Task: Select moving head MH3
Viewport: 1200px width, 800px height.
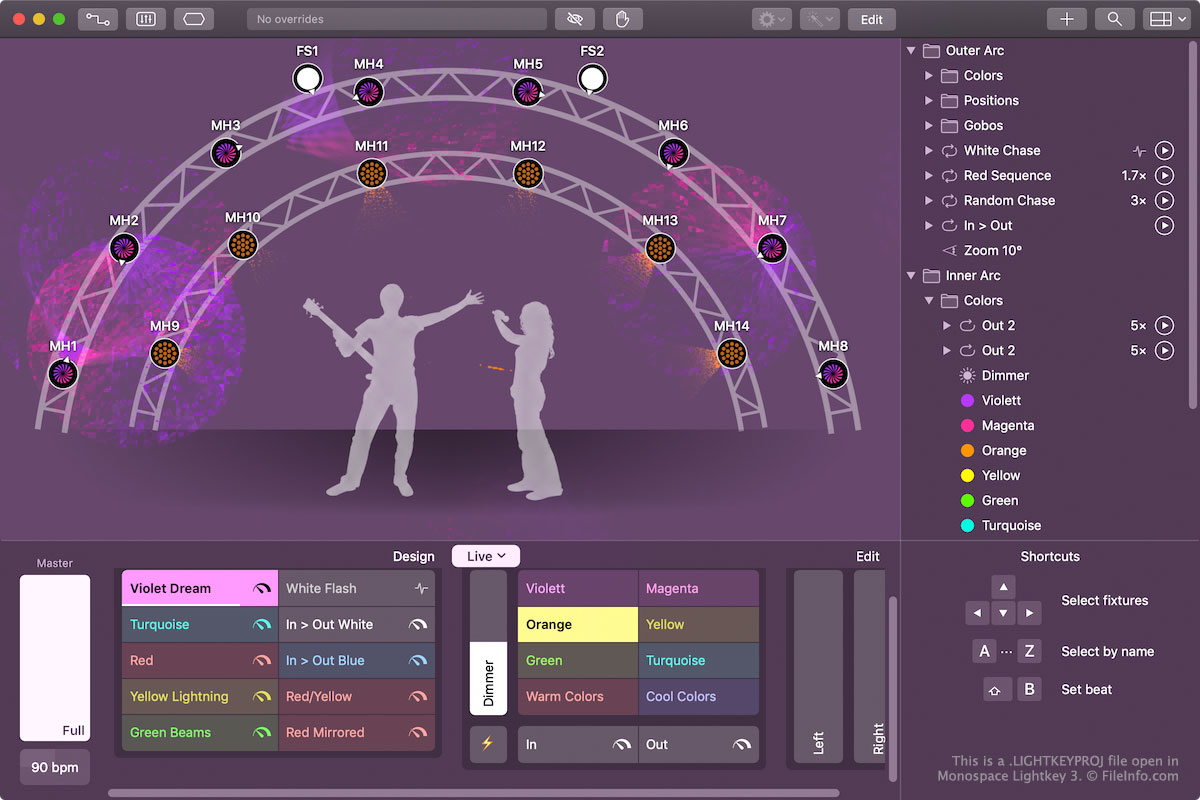Action: click(x=226, y=153)
